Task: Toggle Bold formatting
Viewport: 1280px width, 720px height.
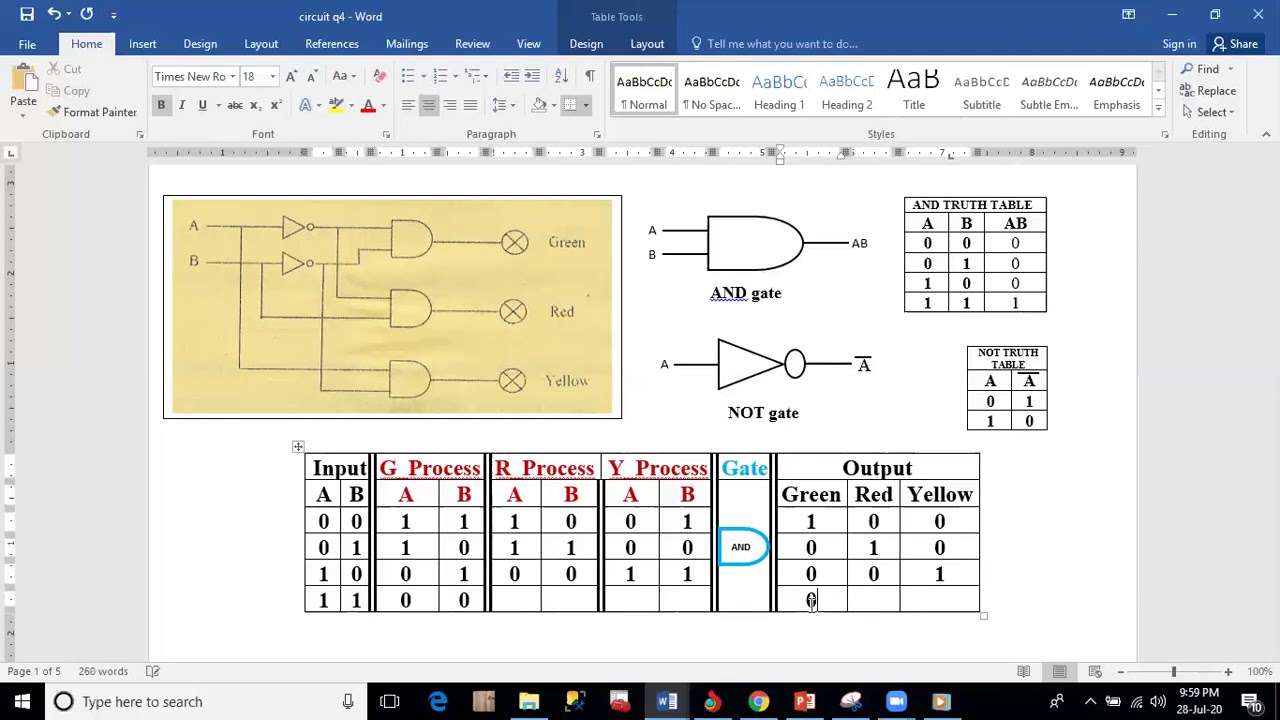Action: (161, 105)
